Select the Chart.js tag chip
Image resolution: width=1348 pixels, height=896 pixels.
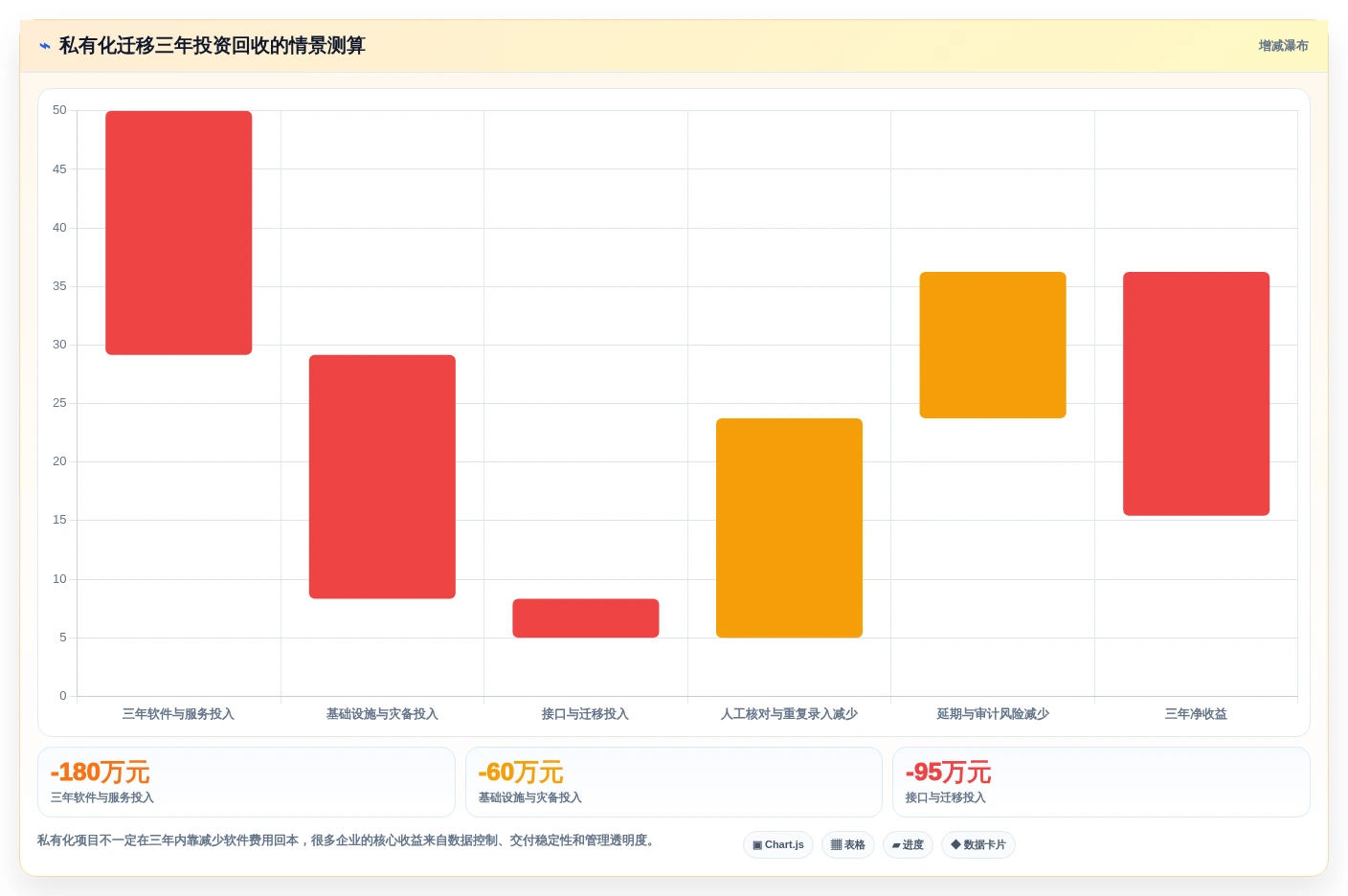778,844
